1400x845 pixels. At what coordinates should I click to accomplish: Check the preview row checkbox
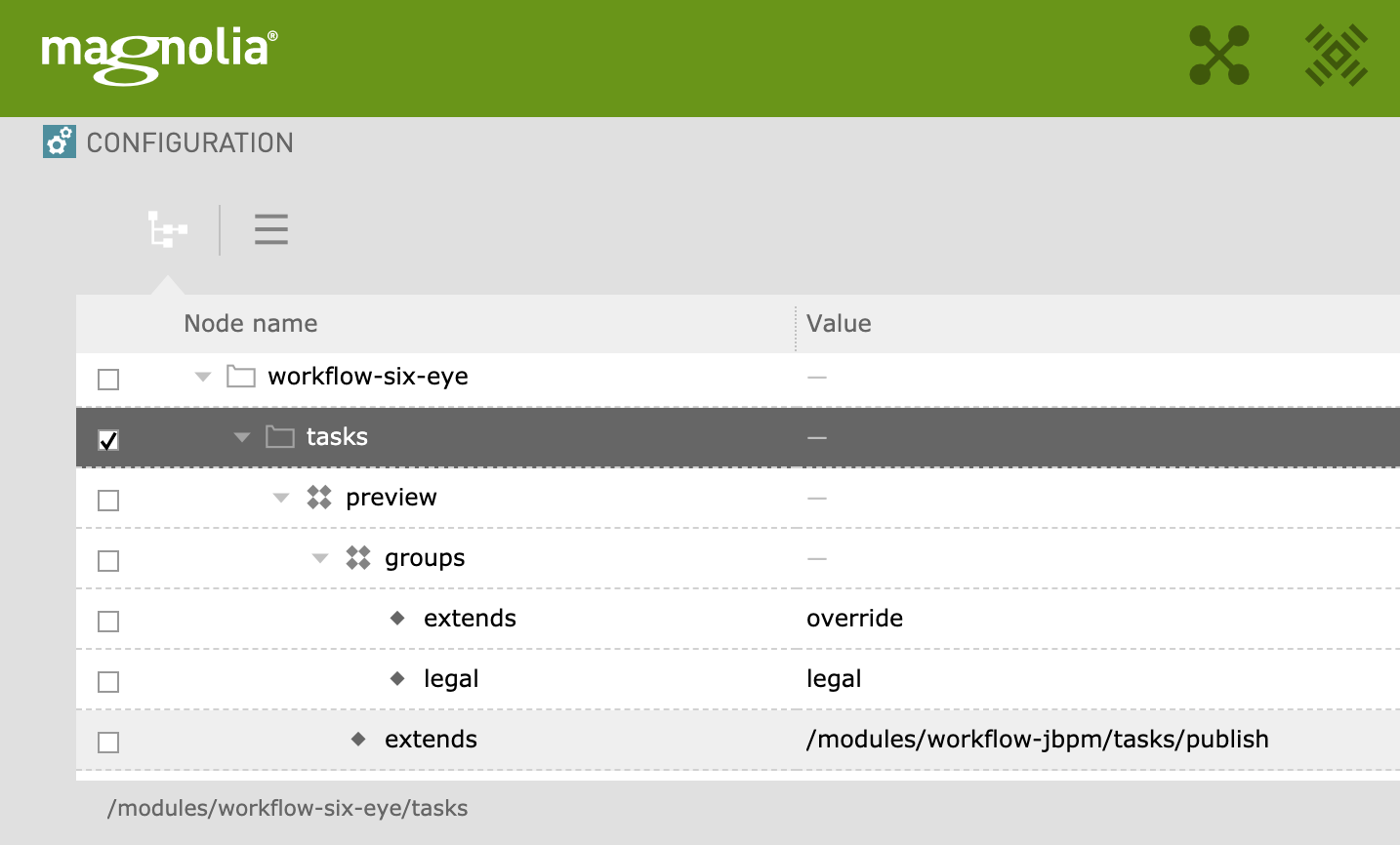(108, 501)
